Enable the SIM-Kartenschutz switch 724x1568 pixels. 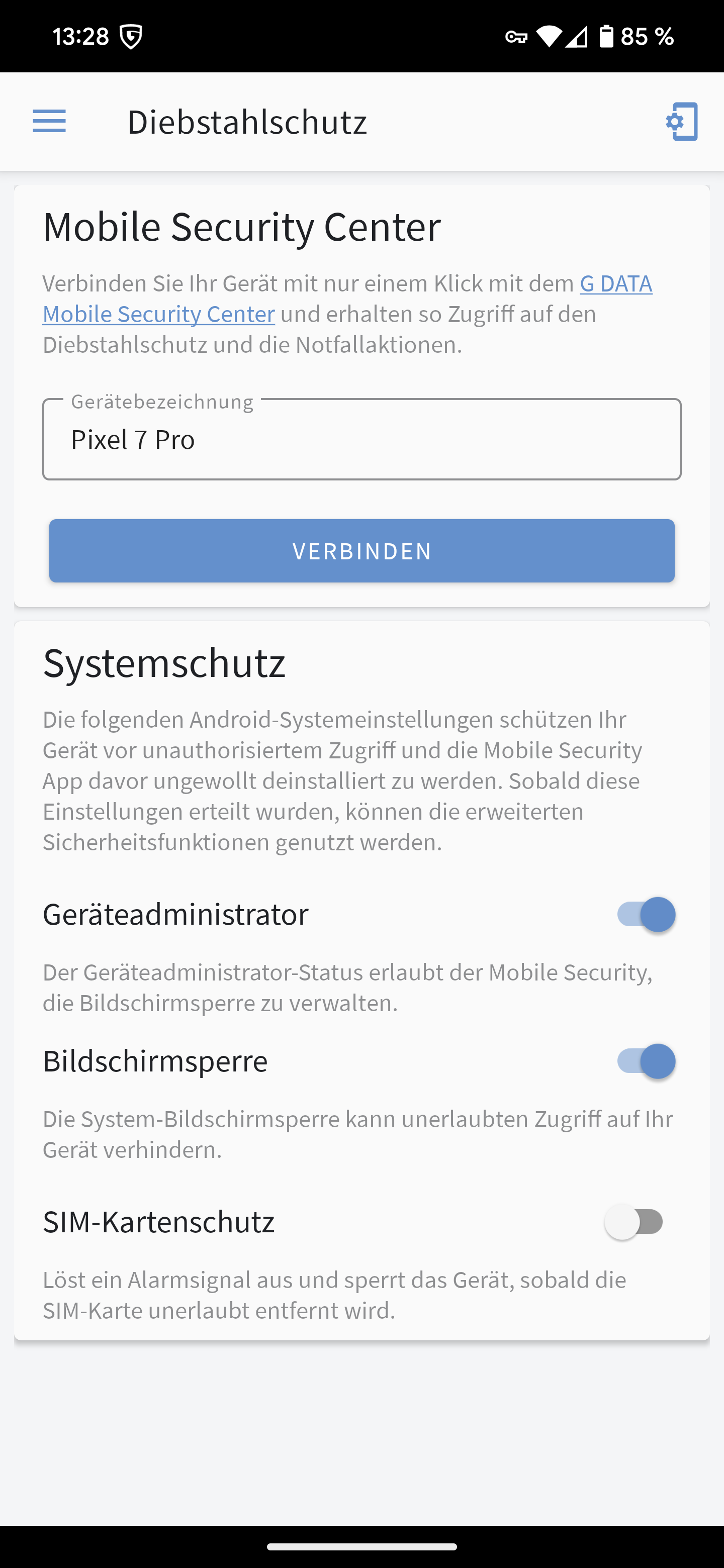634,1222
